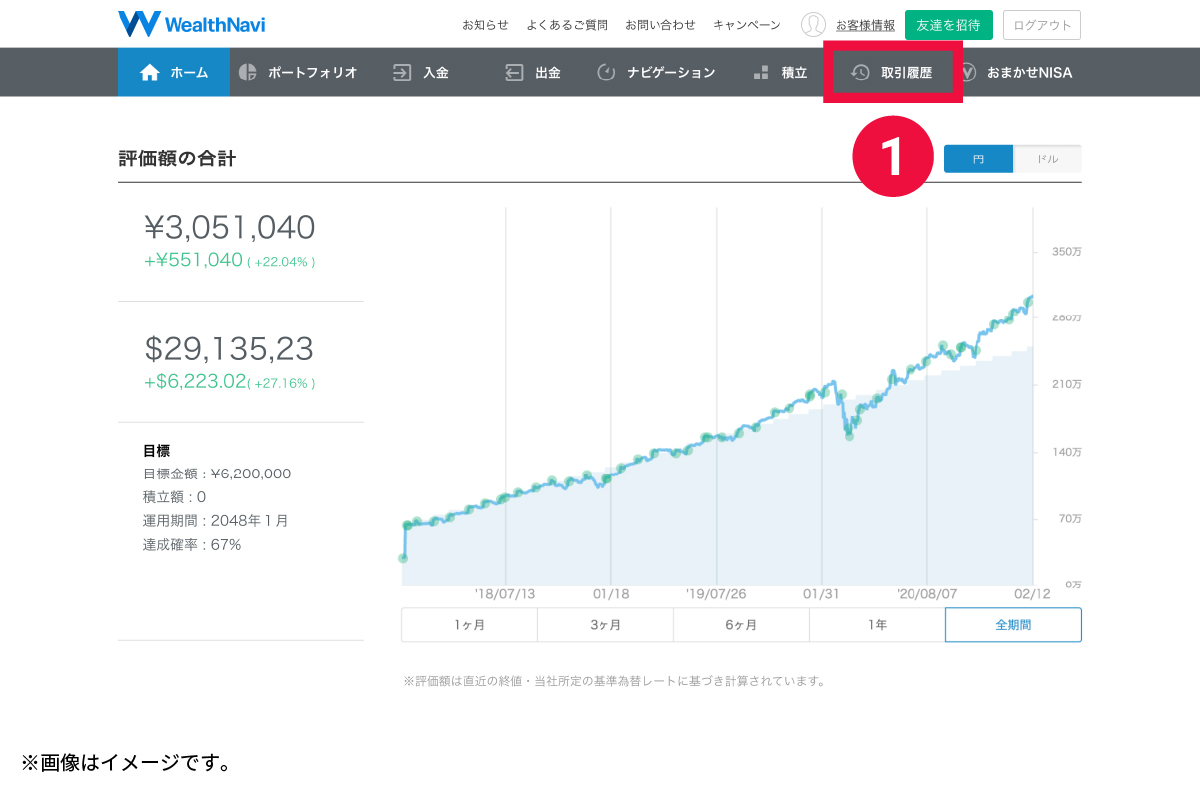Go to the 入金 page

click(421, 72)
